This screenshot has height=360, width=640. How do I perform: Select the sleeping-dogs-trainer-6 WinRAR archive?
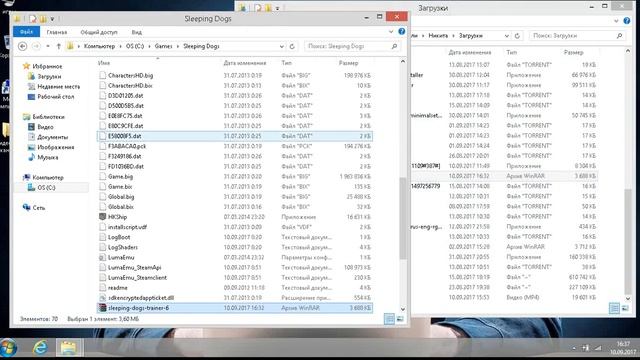click(x=235, y=308)
